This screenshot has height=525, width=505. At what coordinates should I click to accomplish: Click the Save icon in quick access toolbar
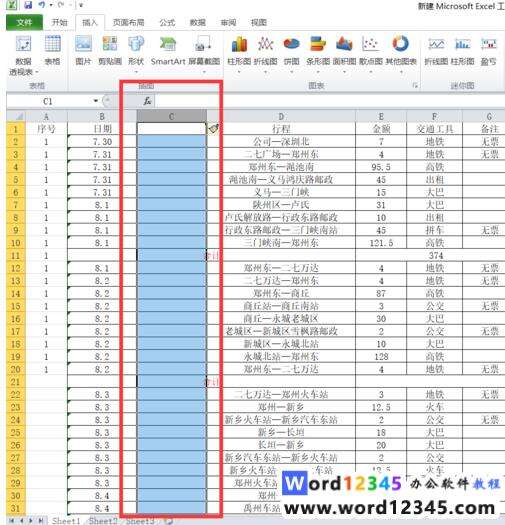pyautogui.click(x=28, y=5)
